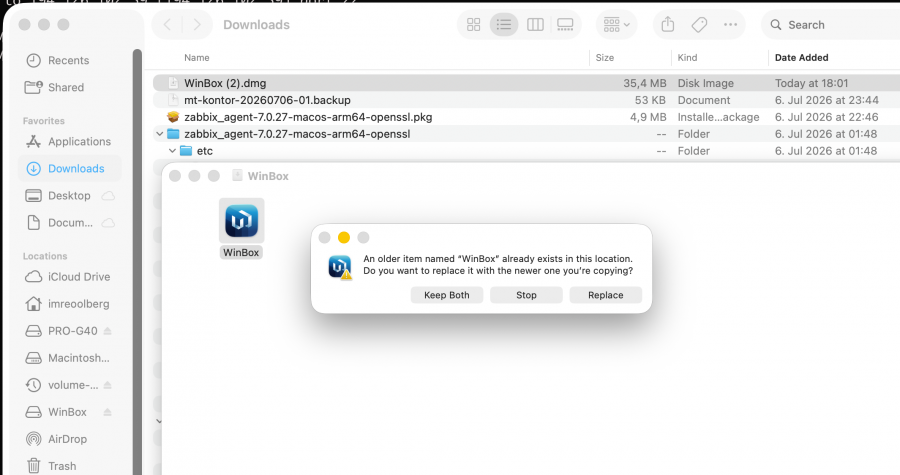Viewport: 900px width, 475px height.
Task: Eject the volume- disk
Action: pos(107,385)
